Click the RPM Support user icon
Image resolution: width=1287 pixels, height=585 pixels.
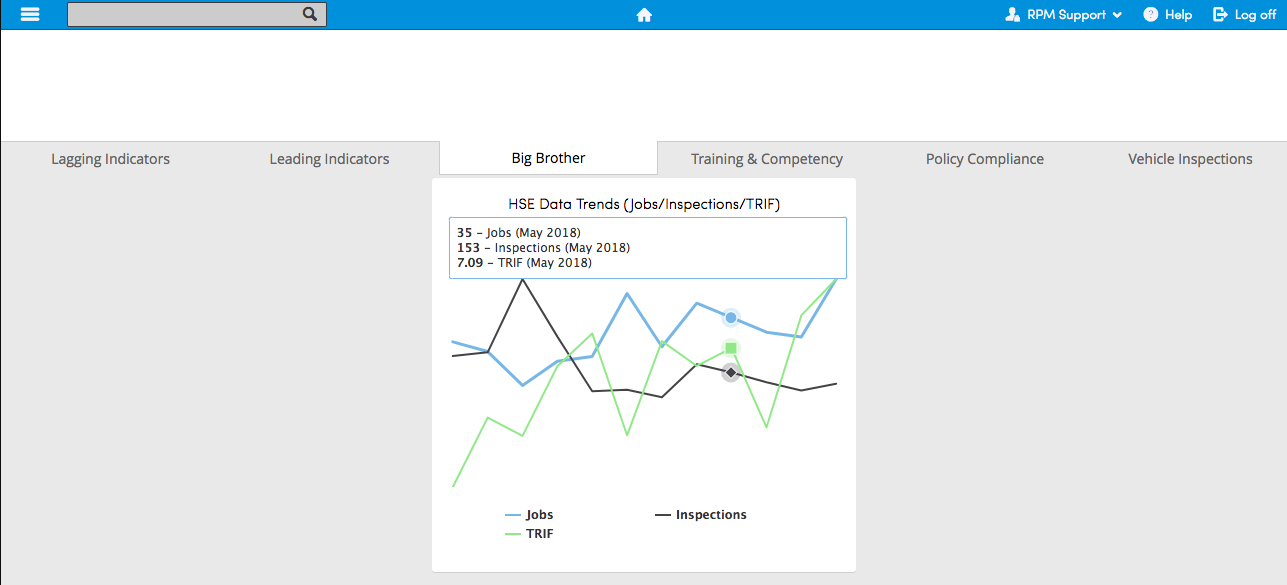coord(1011,14)
